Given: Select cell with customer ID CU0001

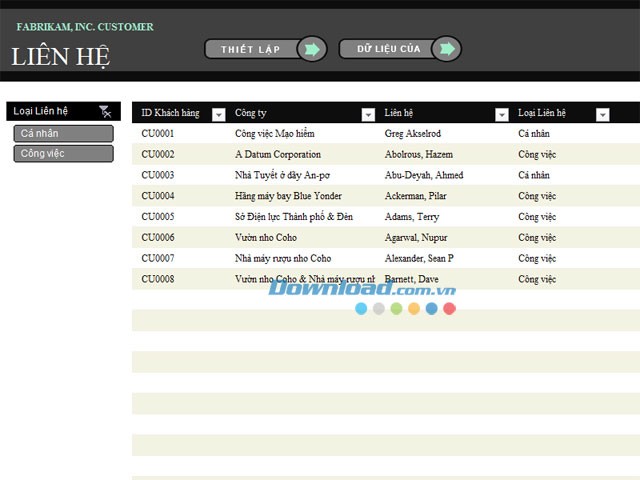Looking at the screenshot, I should coord(158,134).
